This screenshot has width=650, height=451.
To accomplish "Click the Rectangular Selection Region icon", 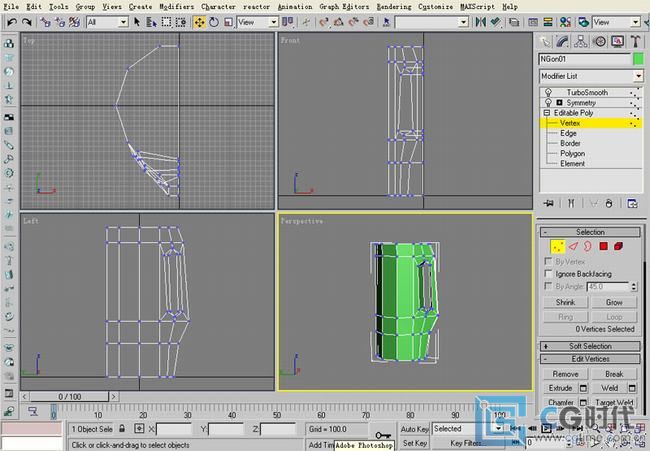I will point(166,22).
